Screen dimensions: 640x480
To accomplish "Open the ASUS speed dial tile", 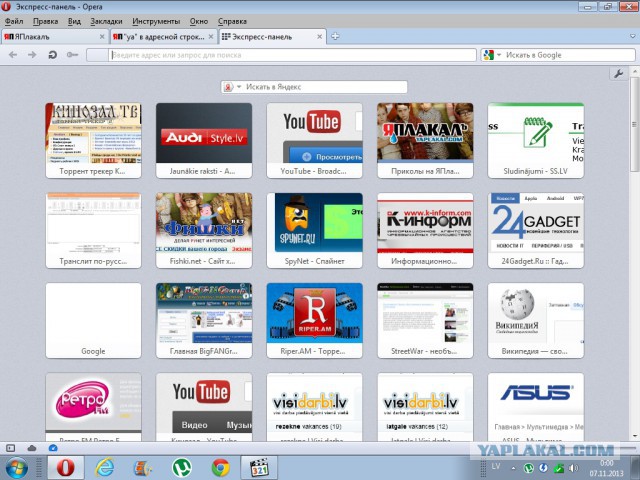I will (x=536, y=407).
